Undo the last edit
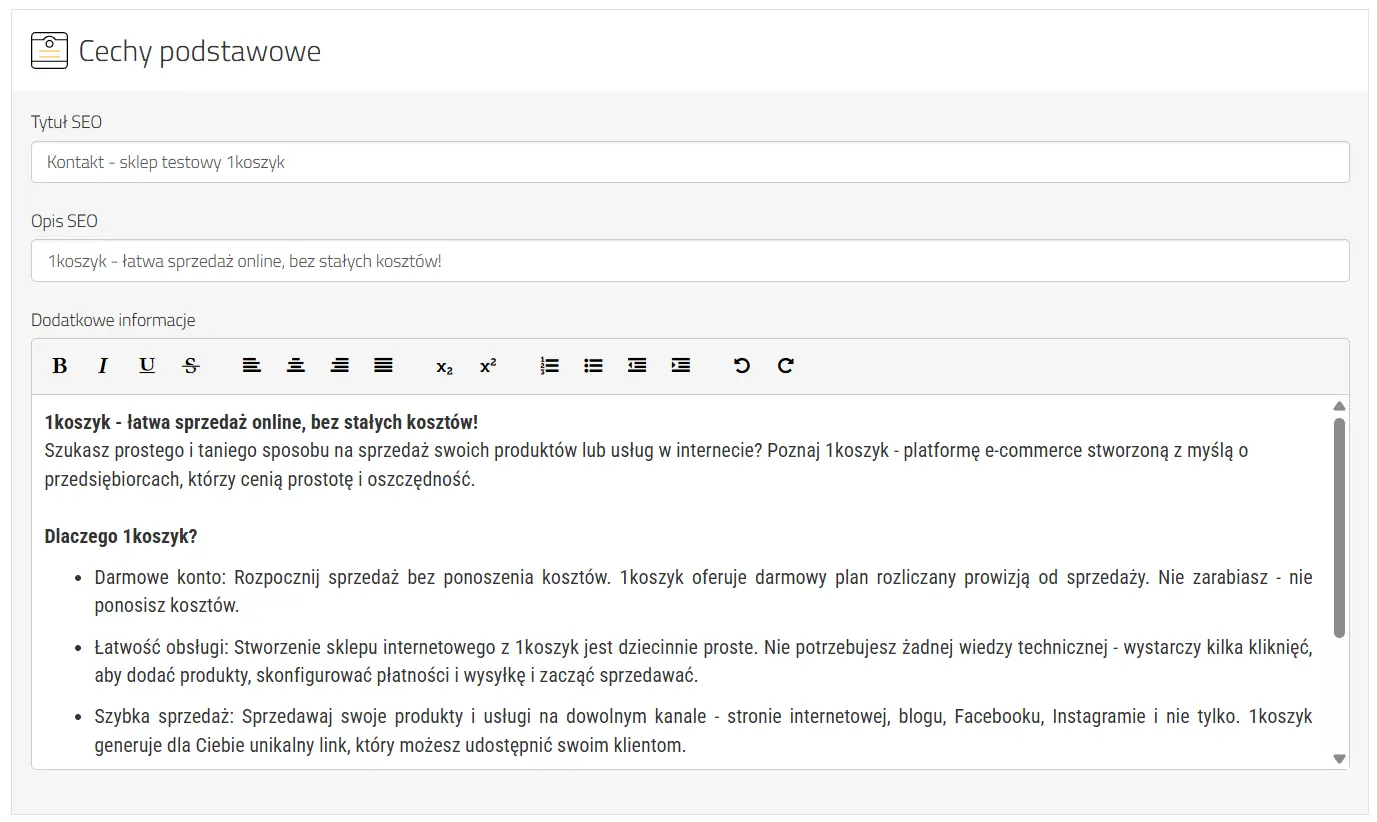Viewport: 1377px width, 822px height. click(741, 366)
